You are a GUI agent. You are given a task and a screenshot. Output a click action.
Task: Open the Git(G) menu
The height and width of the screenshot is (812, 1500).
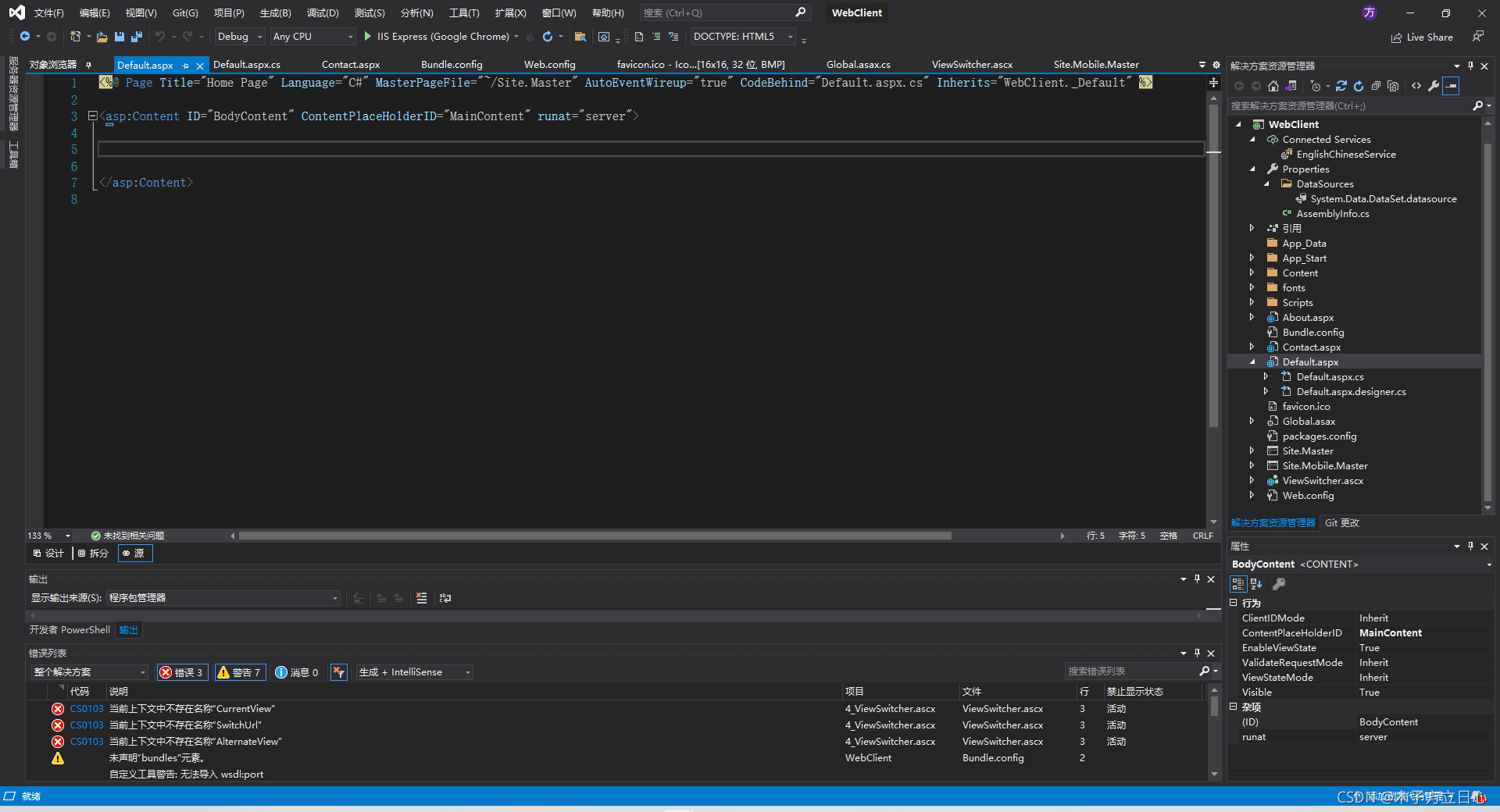point(185,13)
